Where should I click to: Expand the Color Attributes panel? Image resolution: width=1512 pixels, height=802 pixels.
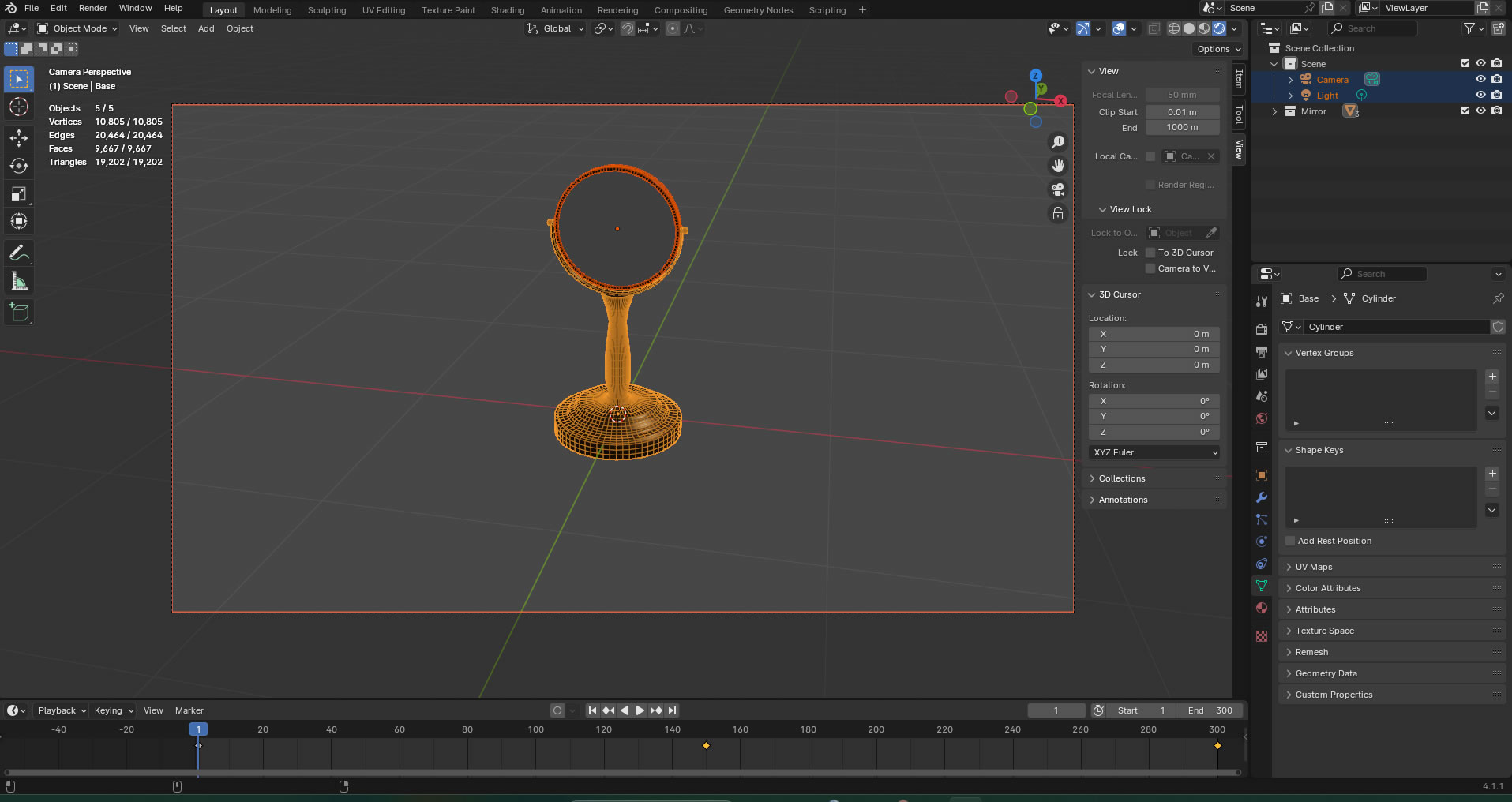click(x=1328, y=588)
